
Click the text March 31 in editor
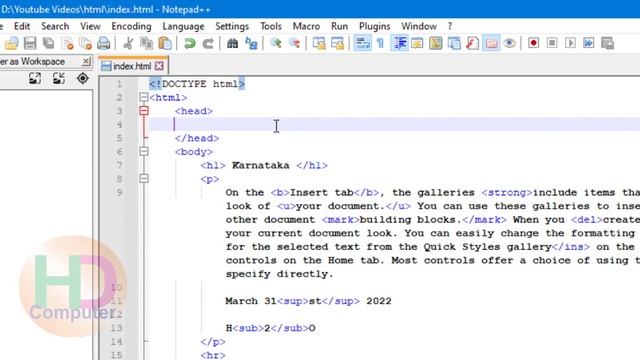[x=251, y=301]
